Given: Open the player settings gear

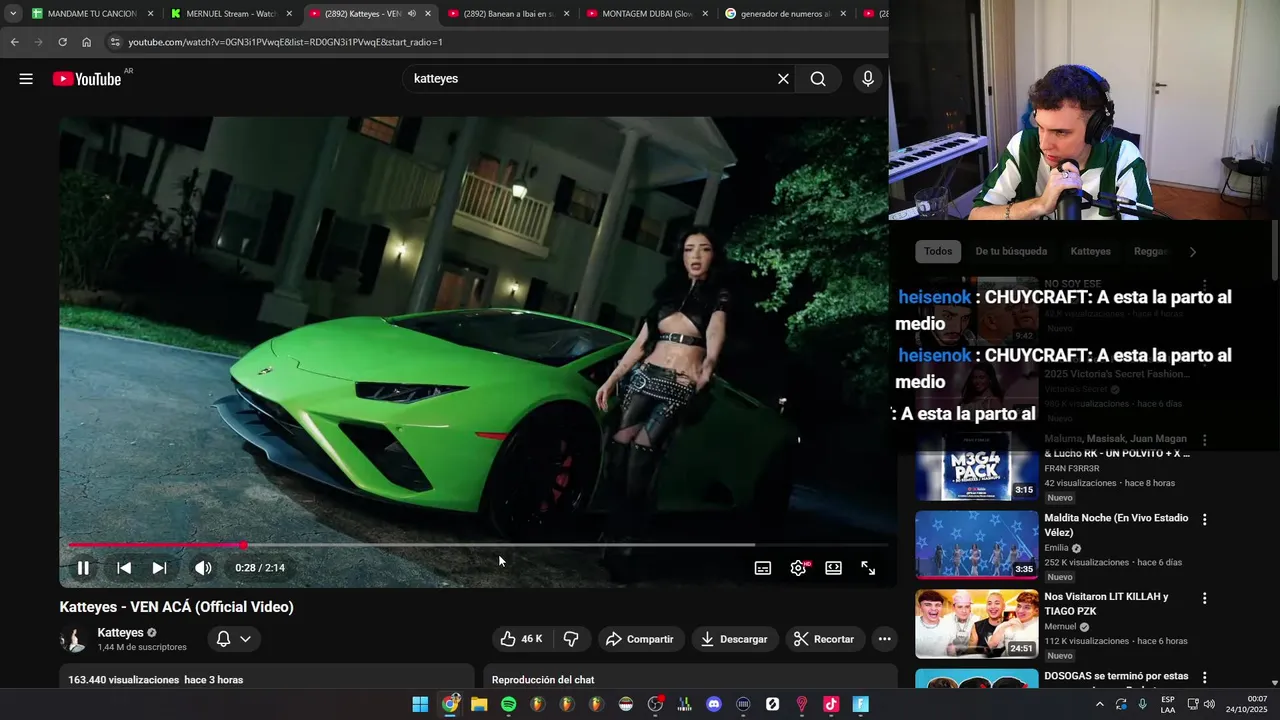Looking at the screenshot, I should [798, 568].
